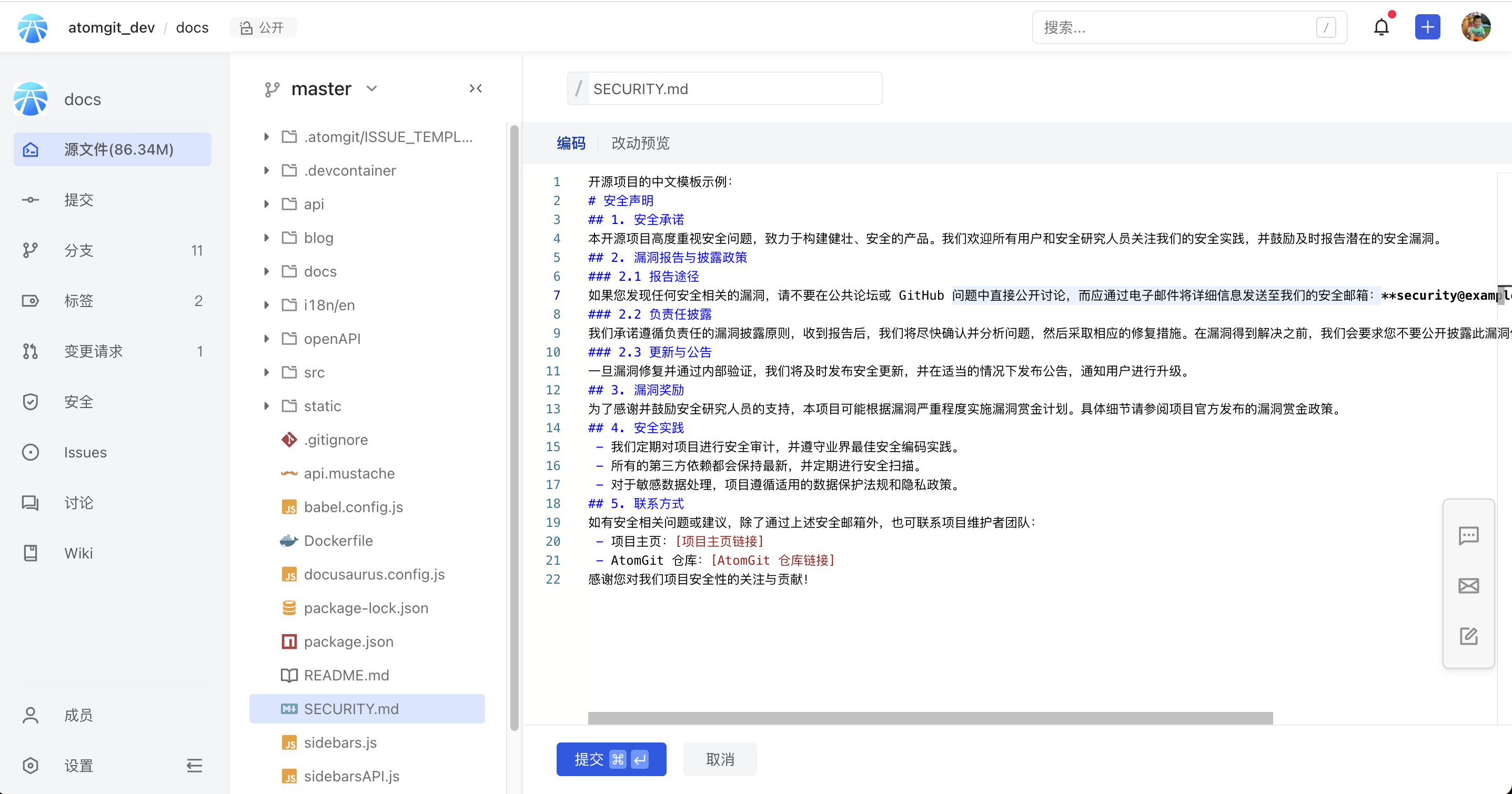Viewport: 1512px width, 794px height.
Task: Click the 讨论 discussions icon
Action: pyautogui.click(x=31, y=502)
